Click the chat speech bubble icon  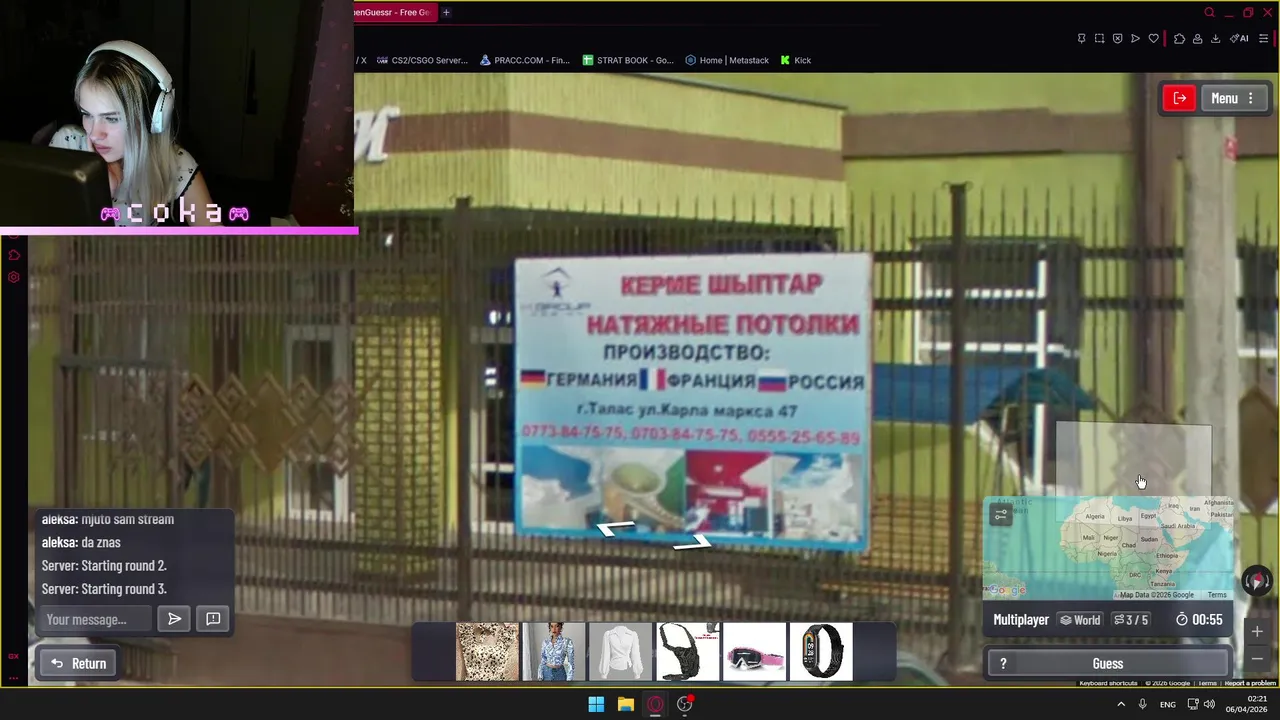coord(213,619)
